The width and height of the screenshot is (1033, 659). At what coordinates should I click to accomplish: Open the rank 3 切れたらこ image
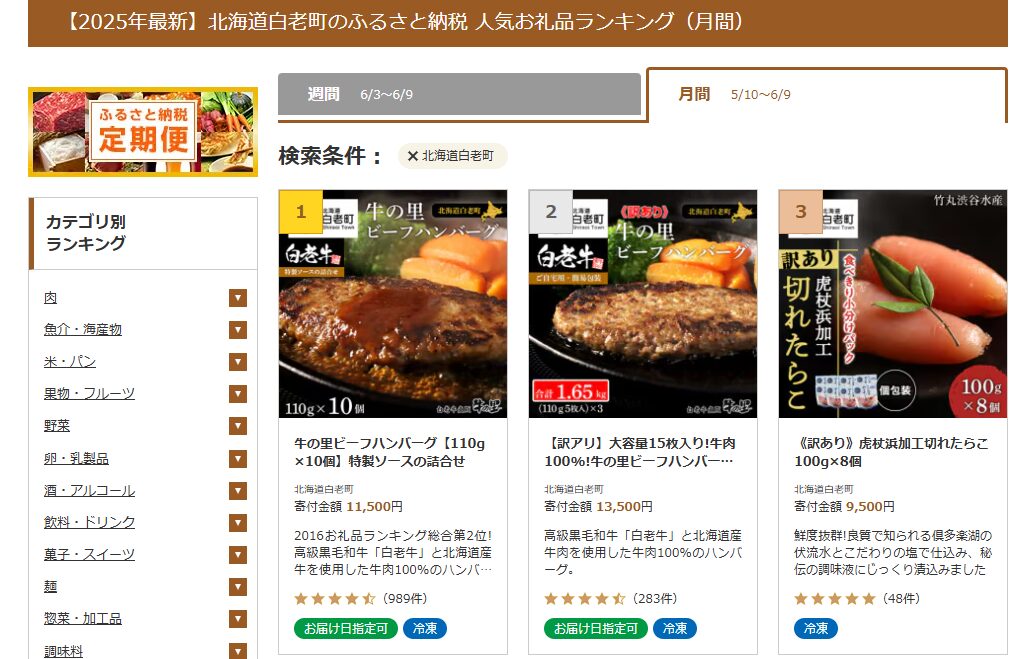coord(893,304)
